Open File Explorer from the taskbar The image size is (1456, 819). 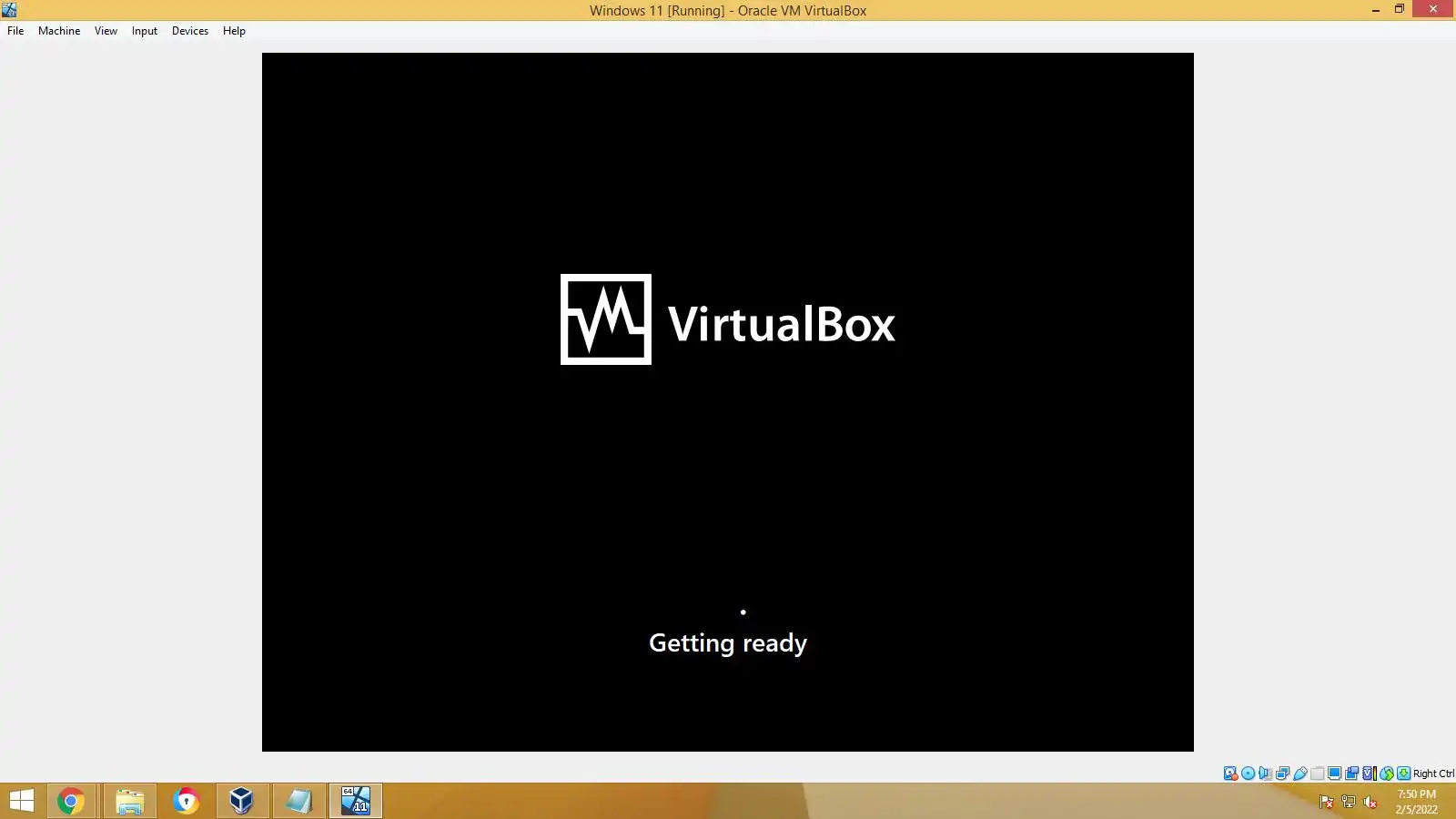tap(129, 801)
